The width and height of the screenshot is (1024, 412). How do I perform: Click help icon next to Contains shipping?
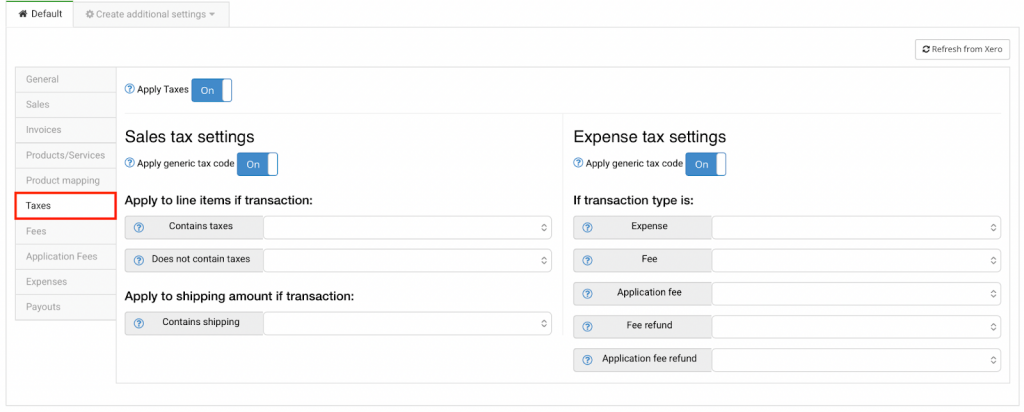[139, 323]
